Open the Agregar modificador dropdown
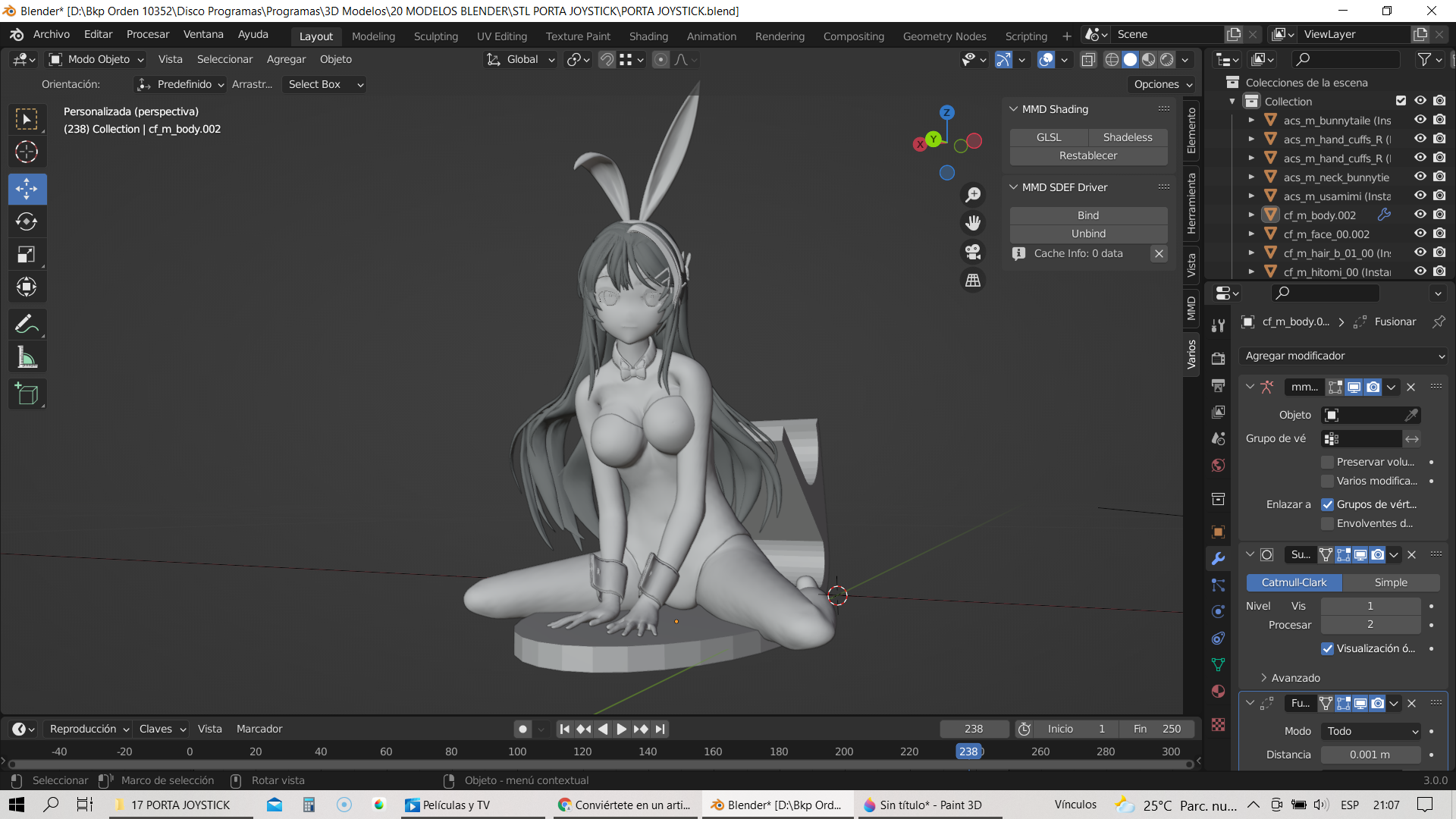The height and width of the screenshot is (819, 1456). click(x=1344, y=356)
